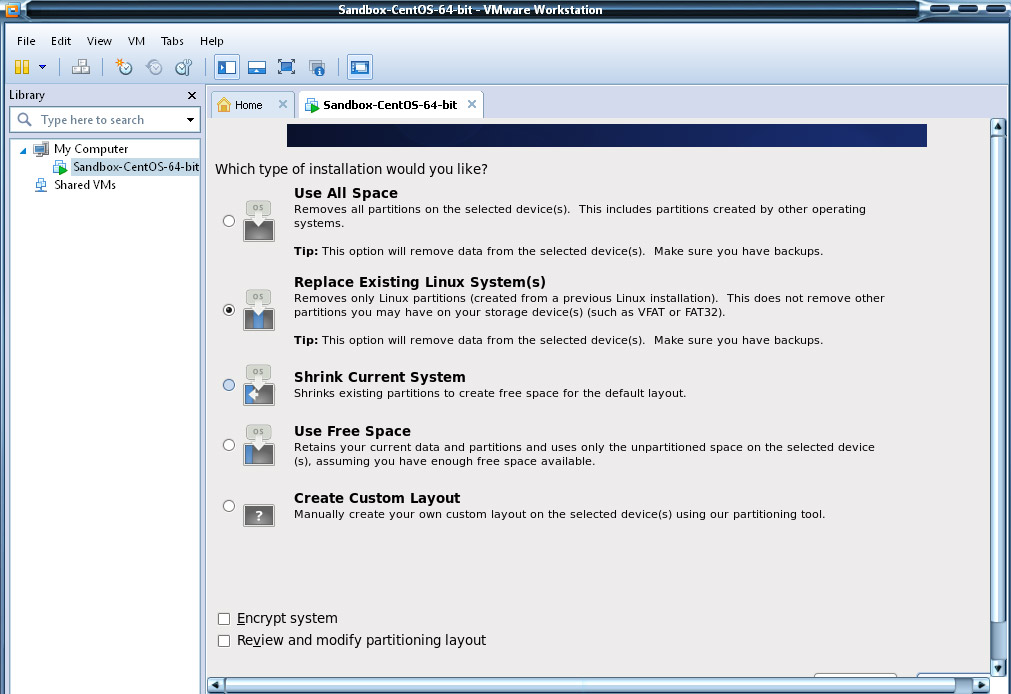
Task: Select the Use All Space radio button
Action: coord(229,221)
